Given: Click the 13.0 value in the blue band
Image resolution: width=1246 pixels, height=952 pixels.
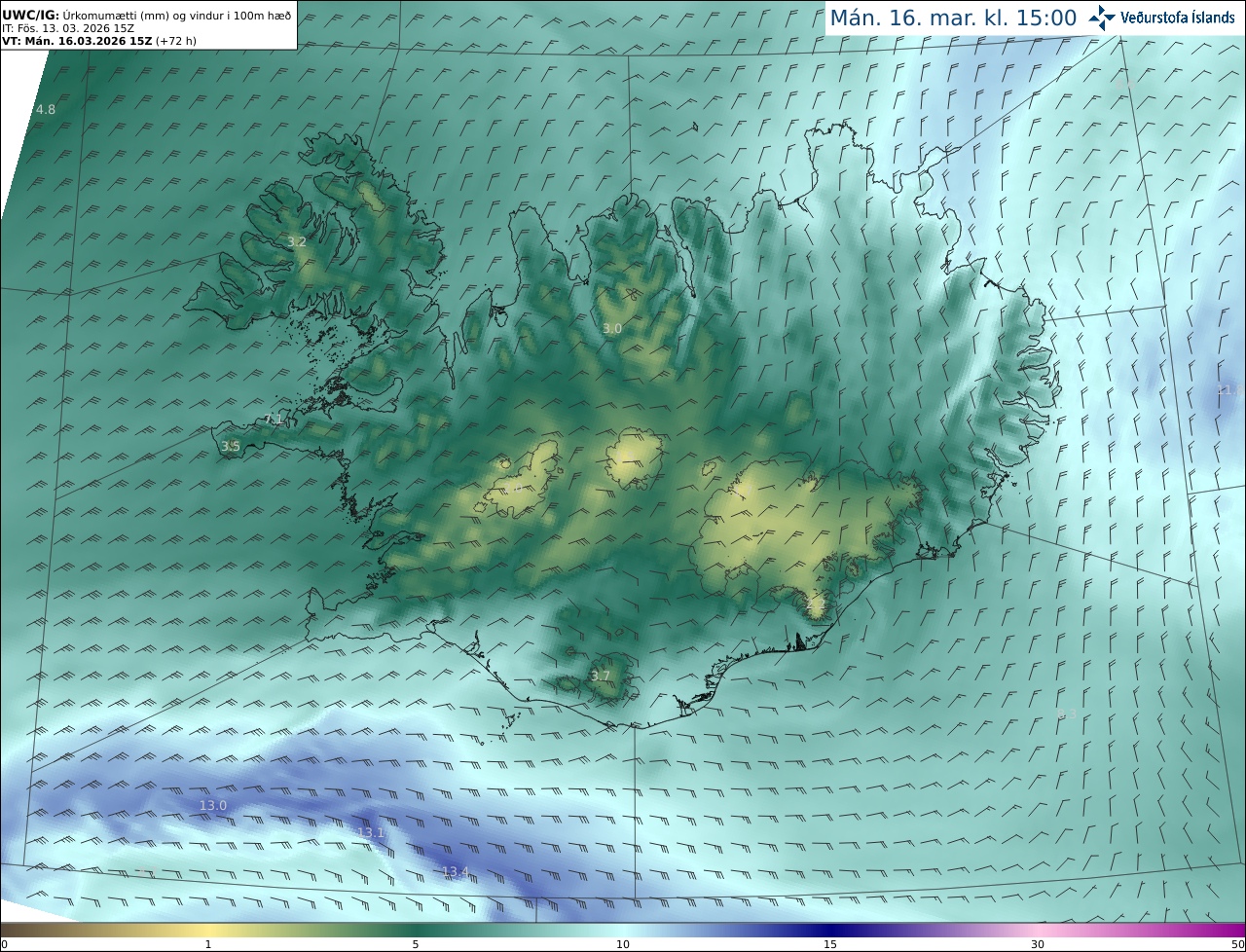Looking at the screenshot, I should tap(213, 805).
